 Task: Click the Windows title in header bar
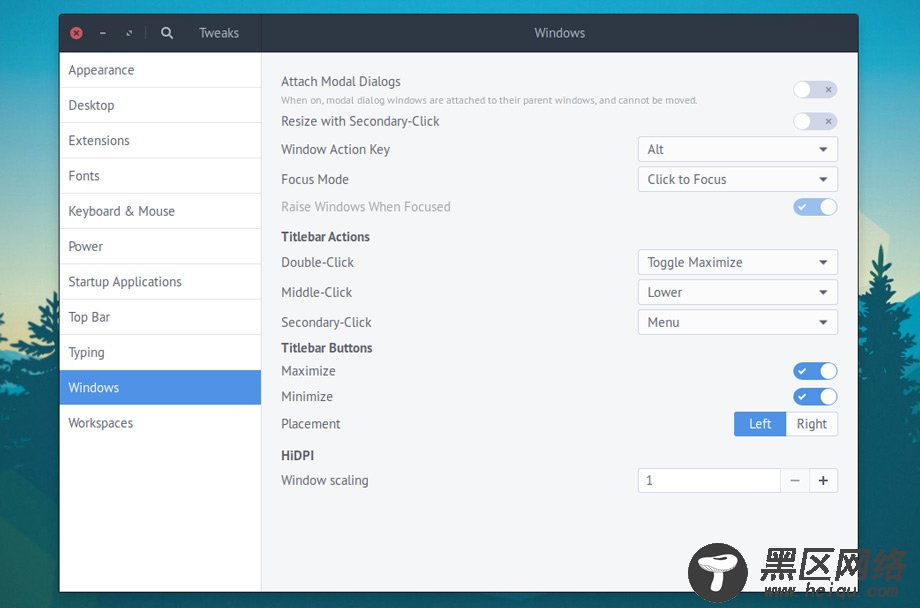pos(560,33)
